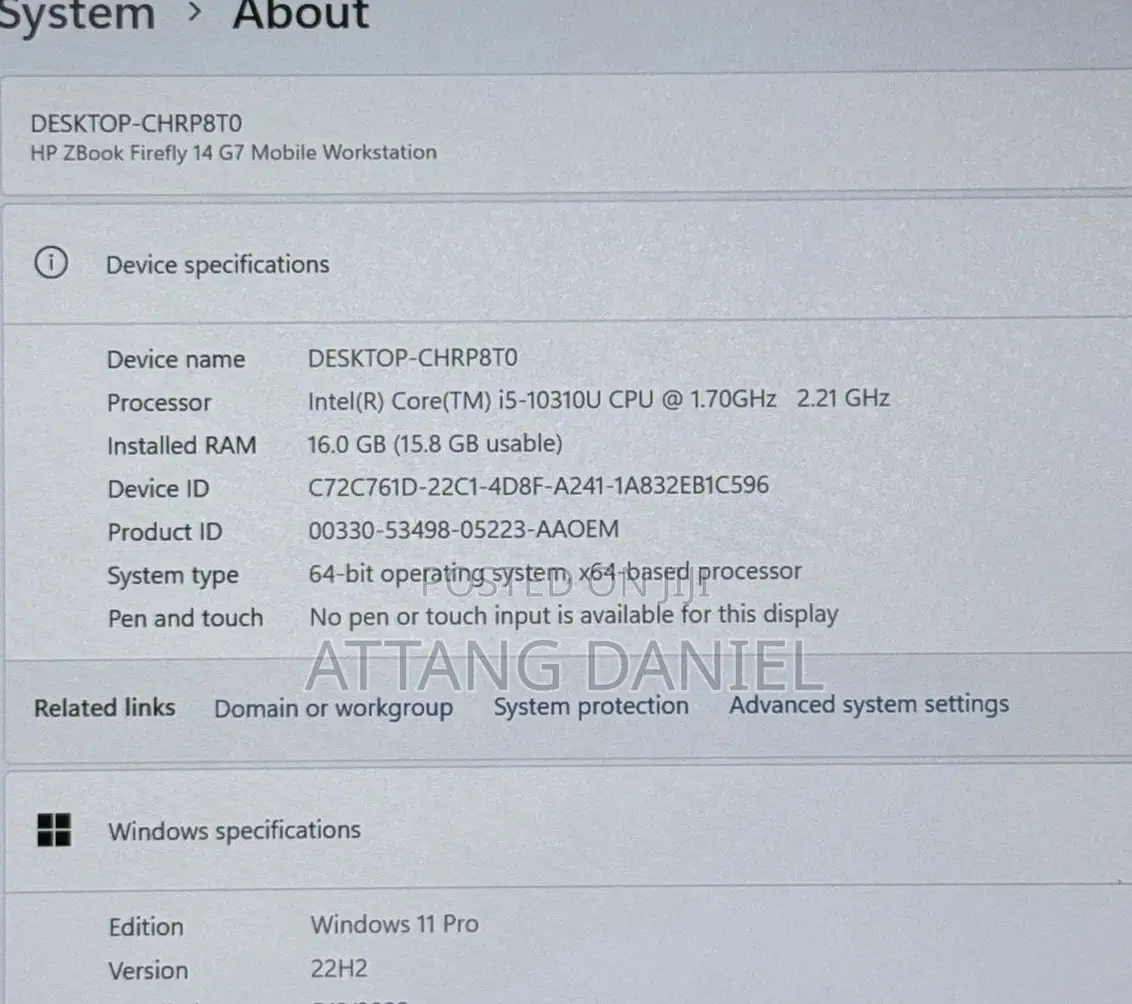The height and width of the screenshot is (1004, 1132).
Task: Open Advanced system settings link
Action: (868, 704)
